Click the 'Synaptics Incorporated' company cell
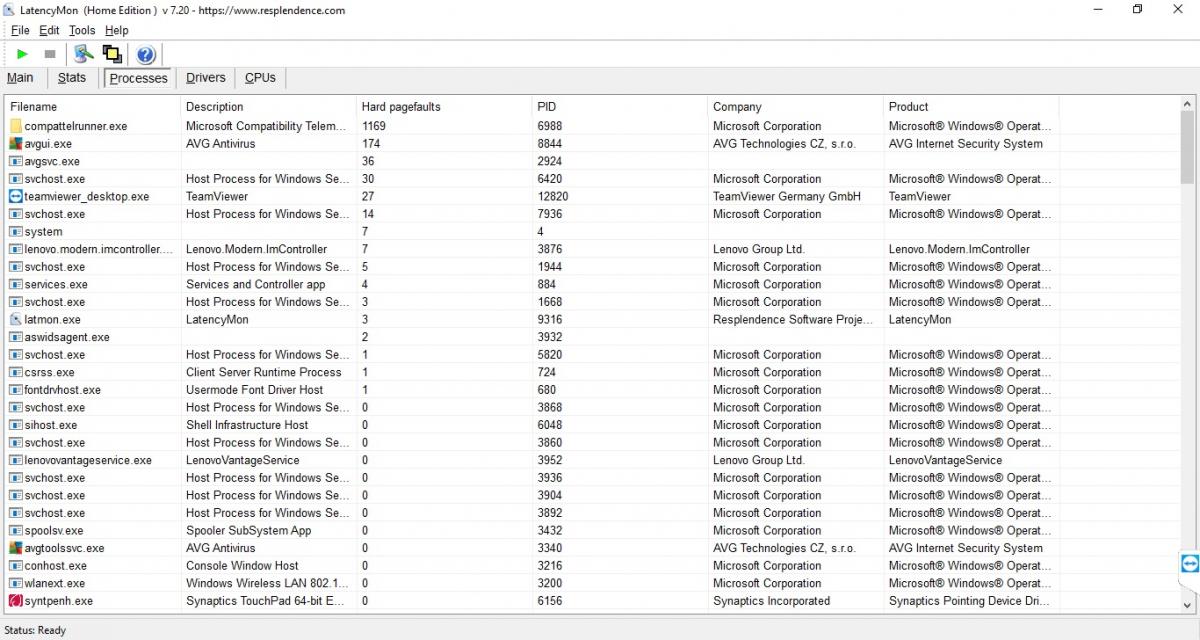This screenshot has height=640, width=1200. [x=772, y=601]
